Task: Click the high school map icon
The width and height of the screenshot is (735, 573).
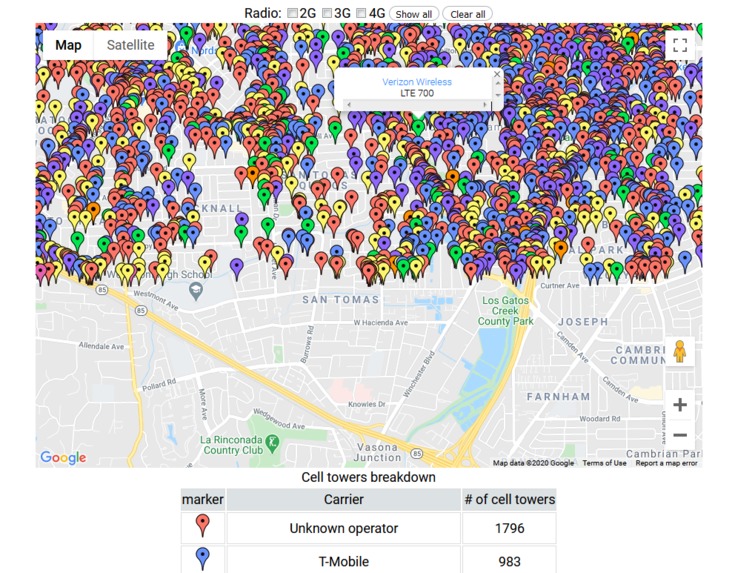Action: (x=195, y=291)
